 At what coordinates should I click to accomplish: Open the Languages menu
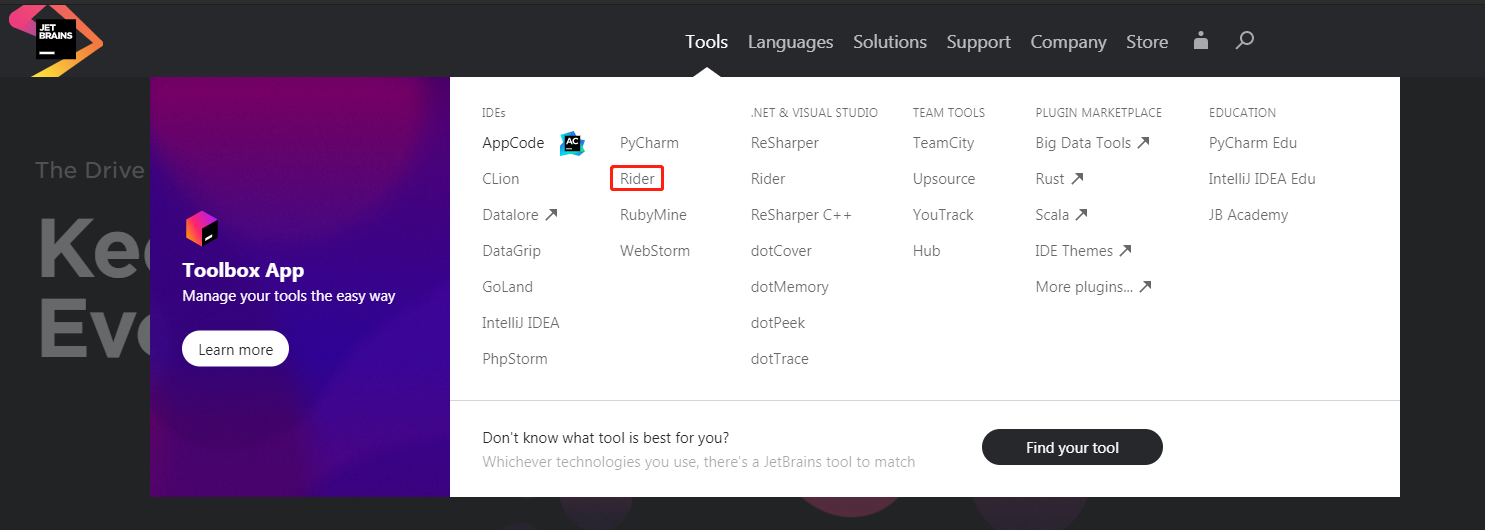click(790, 42)
